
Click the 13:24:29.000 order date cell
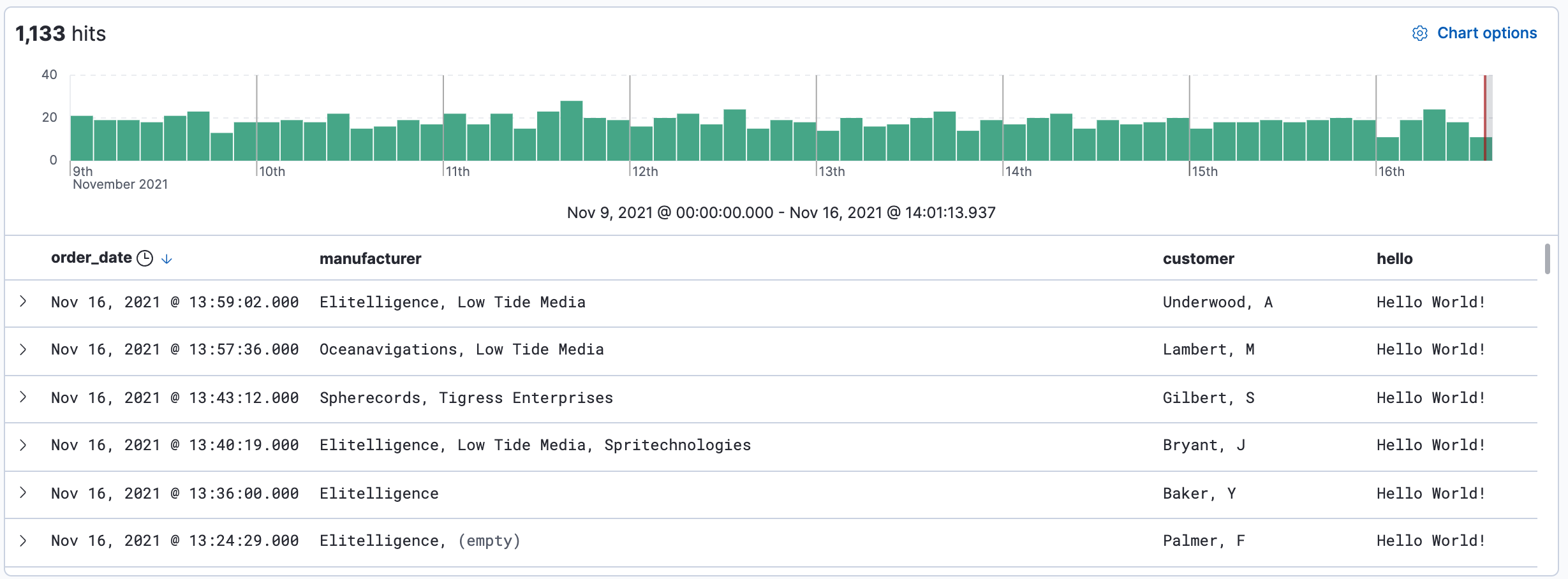[x=175, y=541]
